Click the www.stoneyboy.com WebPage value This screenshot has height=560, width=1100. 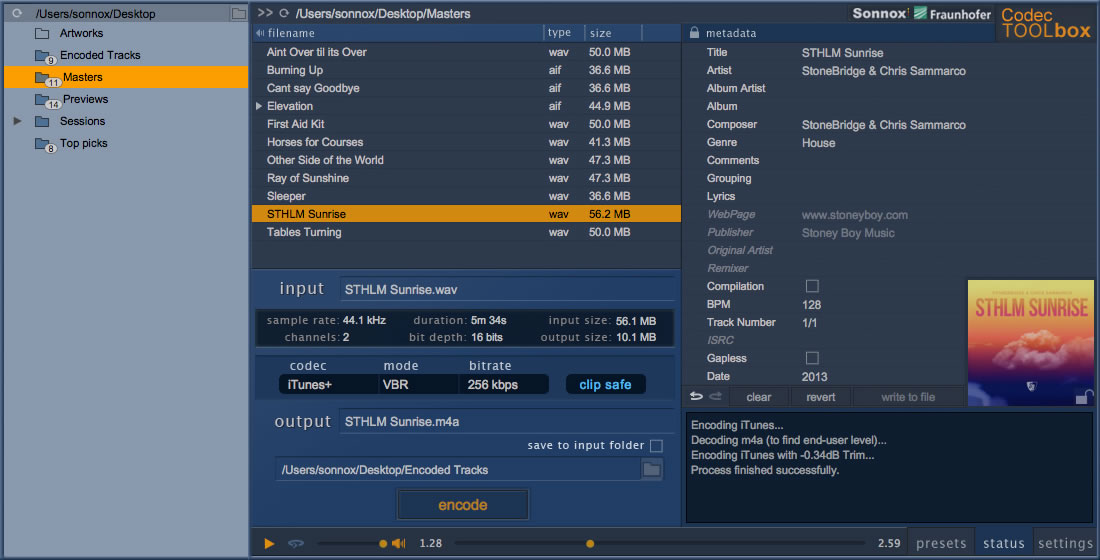tap(854, 215)
